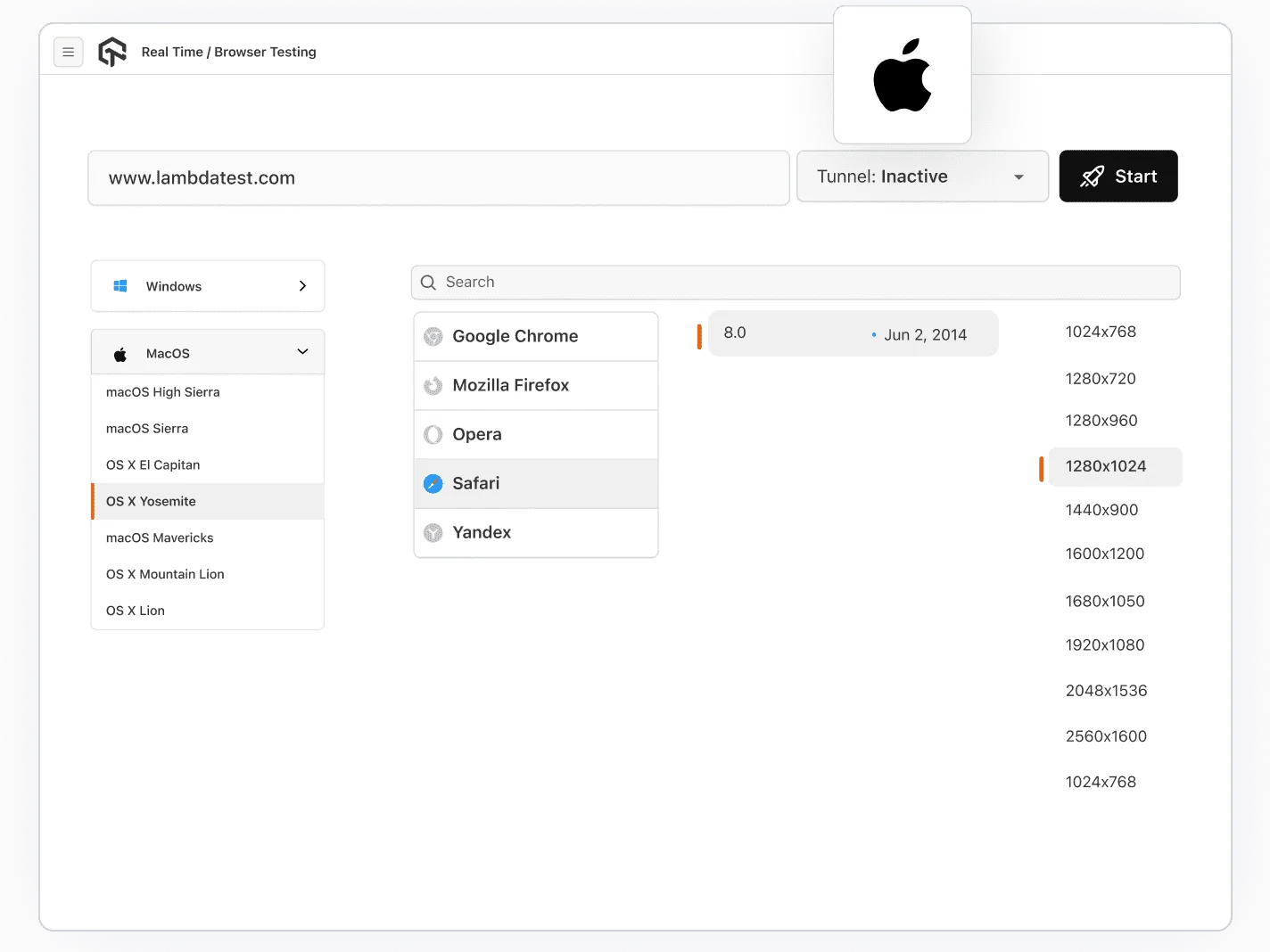Click the Search field
The image size is (1270, 952).
click(x=795, y=282)
